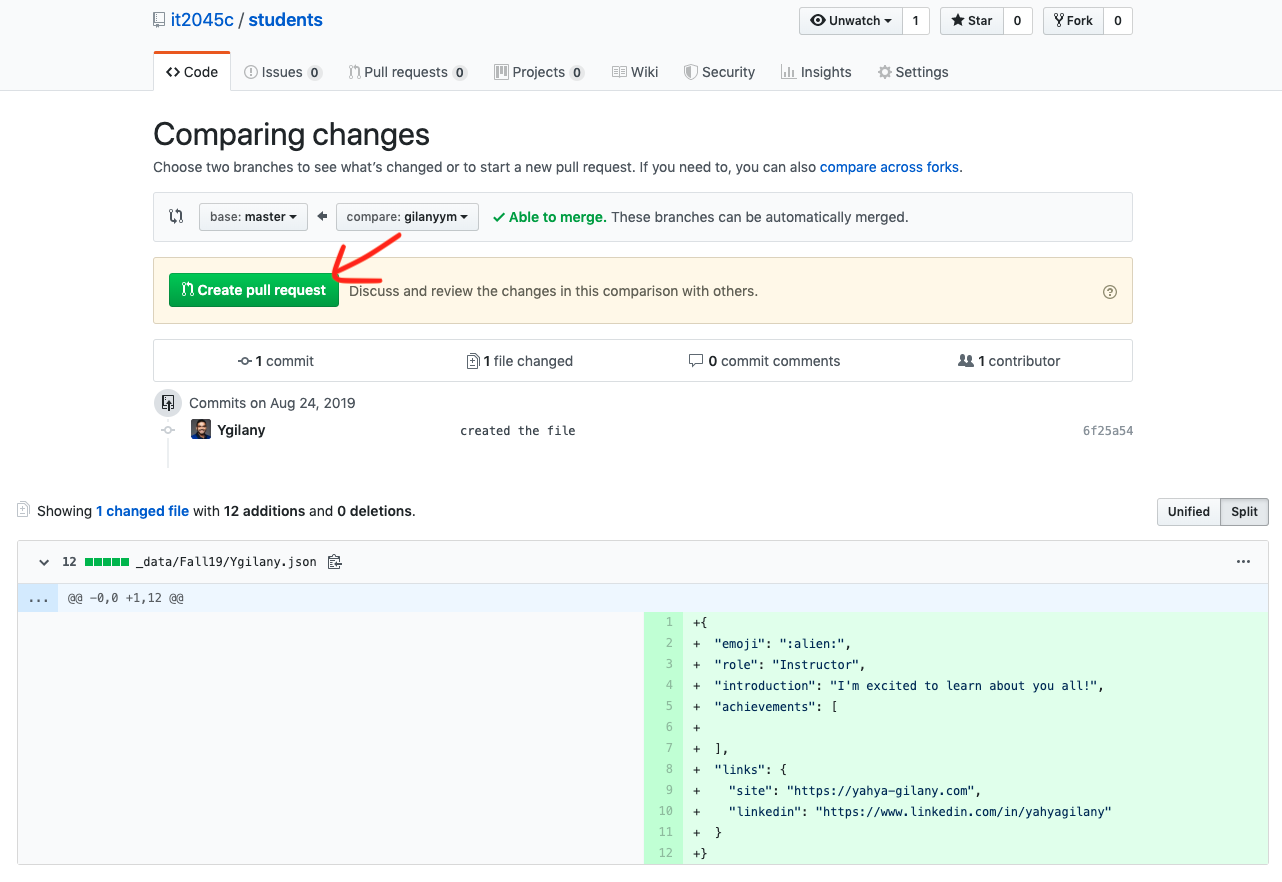The height and width of the screenshot is (882, 1282).
Task: Select the 1 contributor summary tab
Action: tap(1009, 361)
